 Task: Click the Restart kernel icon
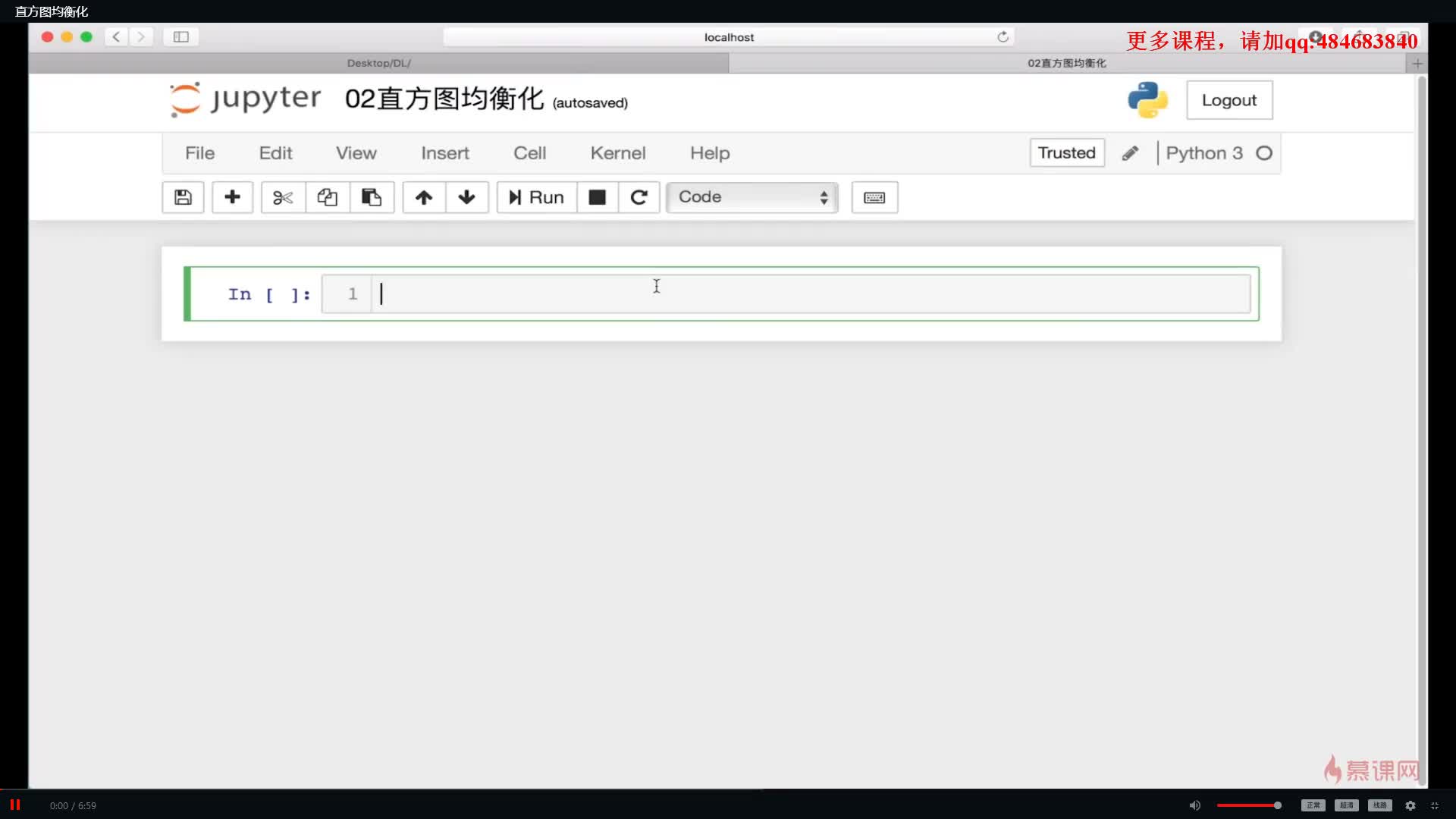[638, 197]
